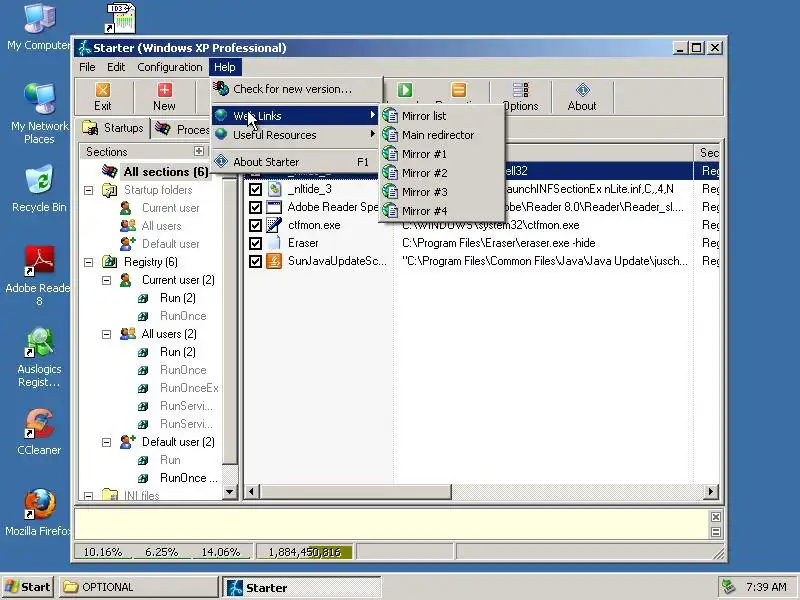Screen dimensions: 800x600
Task: Select All users under Startup folders
Action: click(x=161, y=226)
